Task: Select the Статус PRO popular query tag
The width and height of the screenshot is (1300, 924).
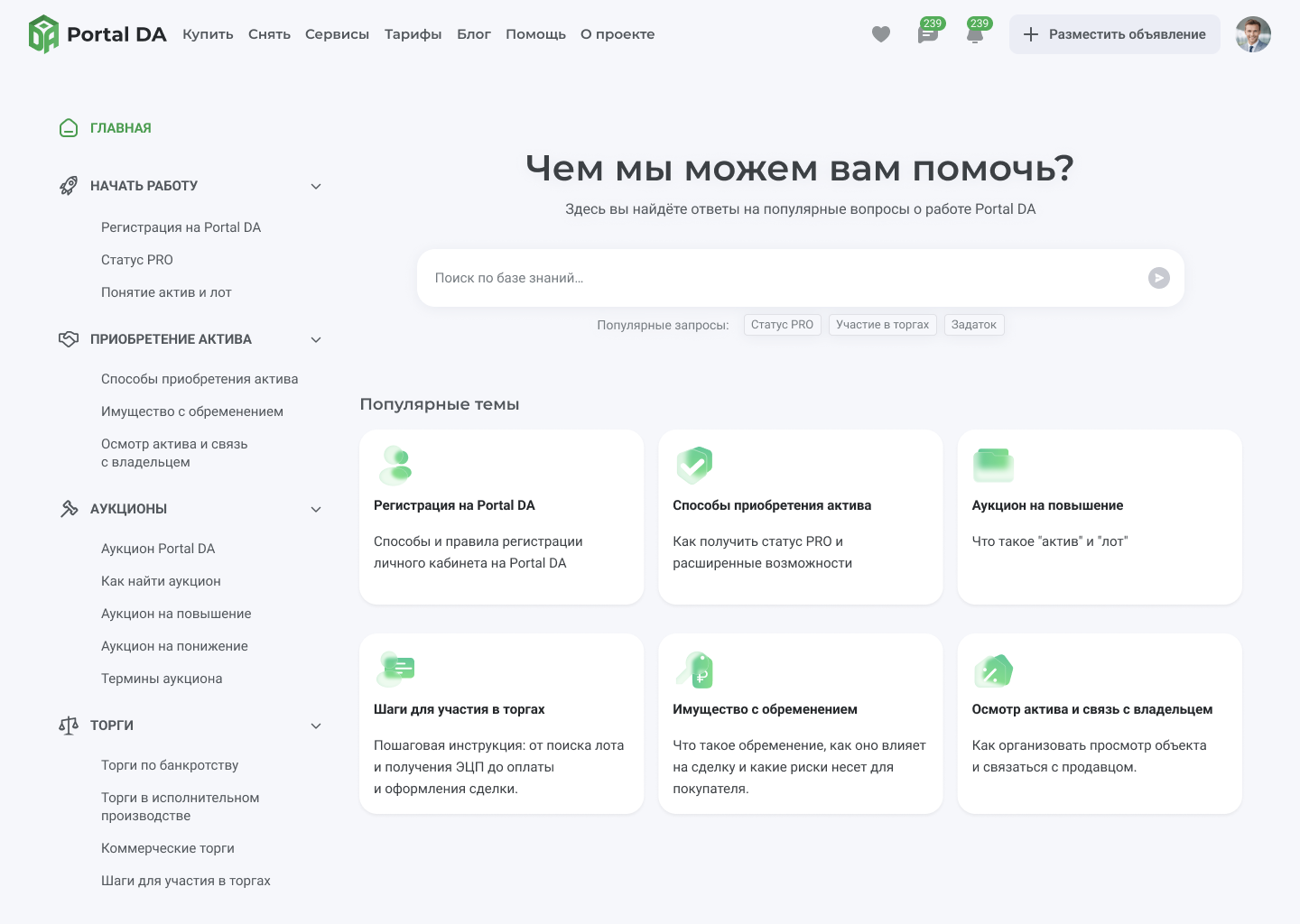Action: 782,325
